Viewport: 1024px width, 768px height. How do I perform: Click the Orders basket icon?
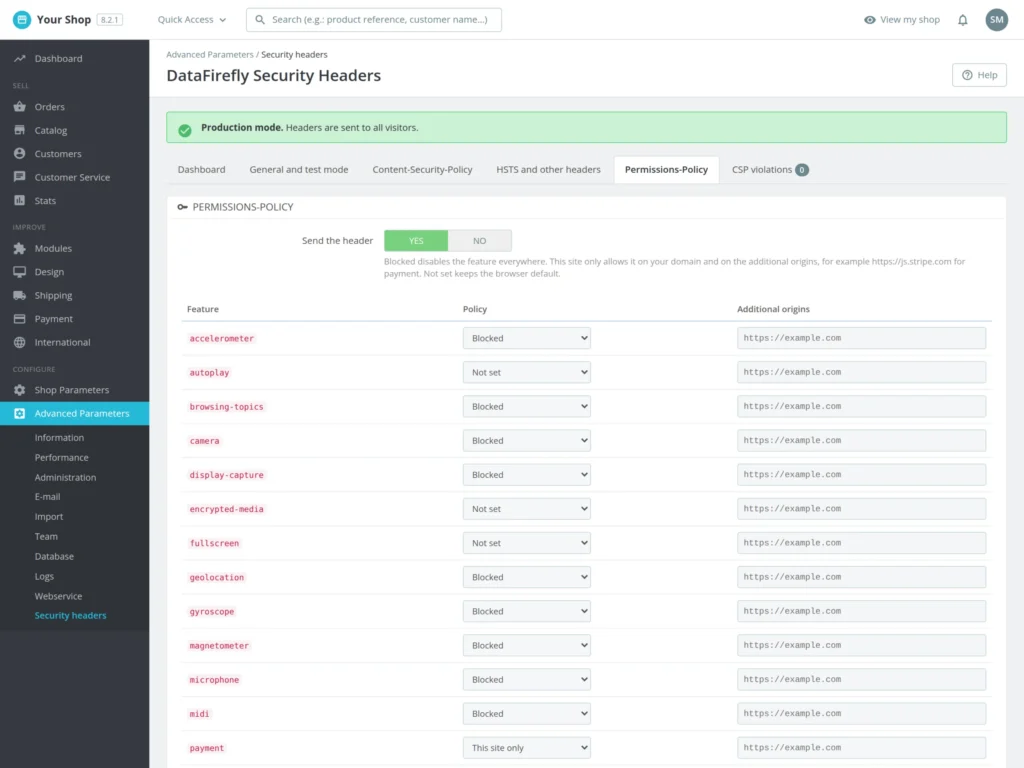pos(20,106)
